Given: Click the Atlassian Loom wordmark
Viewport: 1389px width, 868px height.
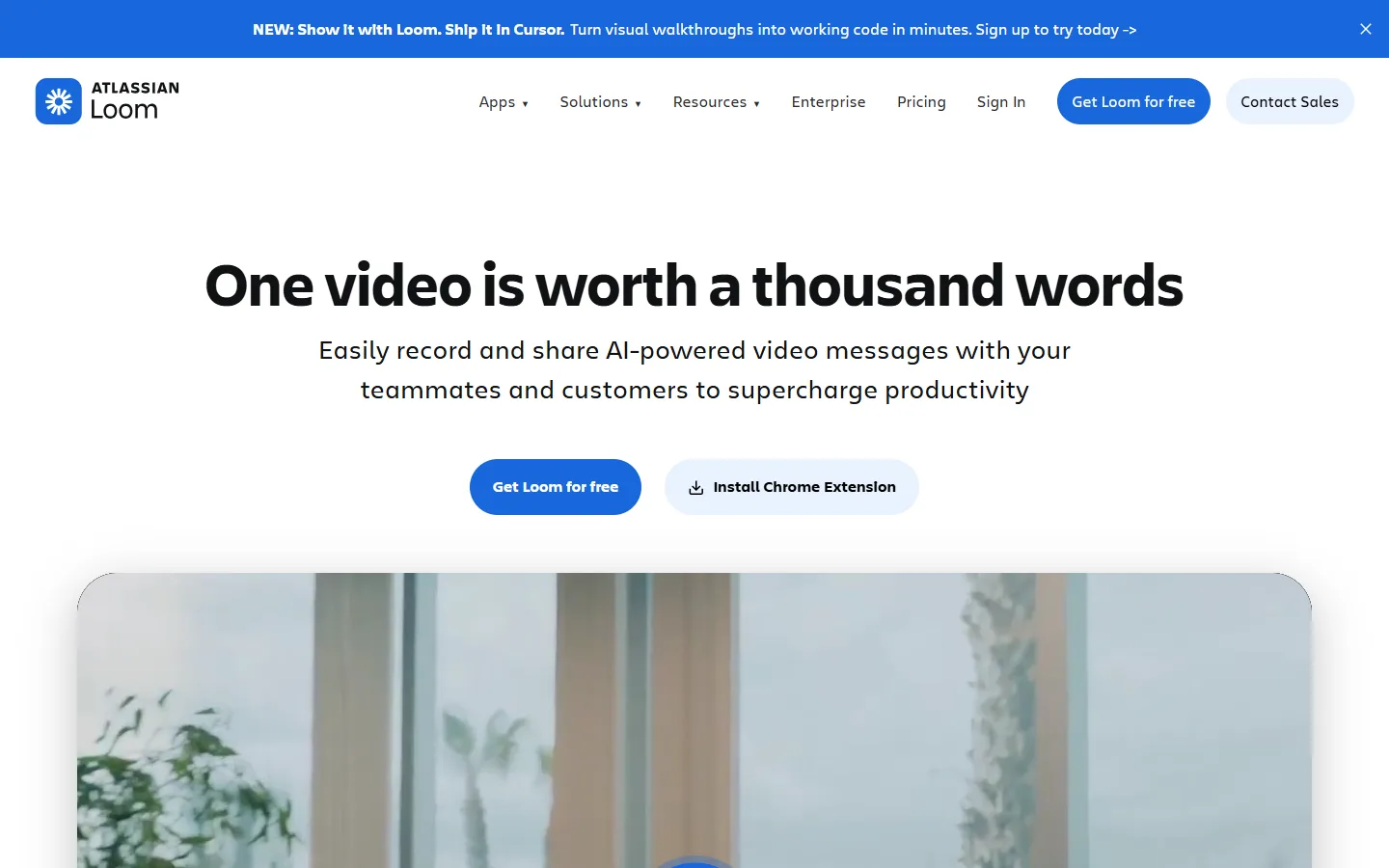Looking at the screenshot, I should tap(135, 101).
